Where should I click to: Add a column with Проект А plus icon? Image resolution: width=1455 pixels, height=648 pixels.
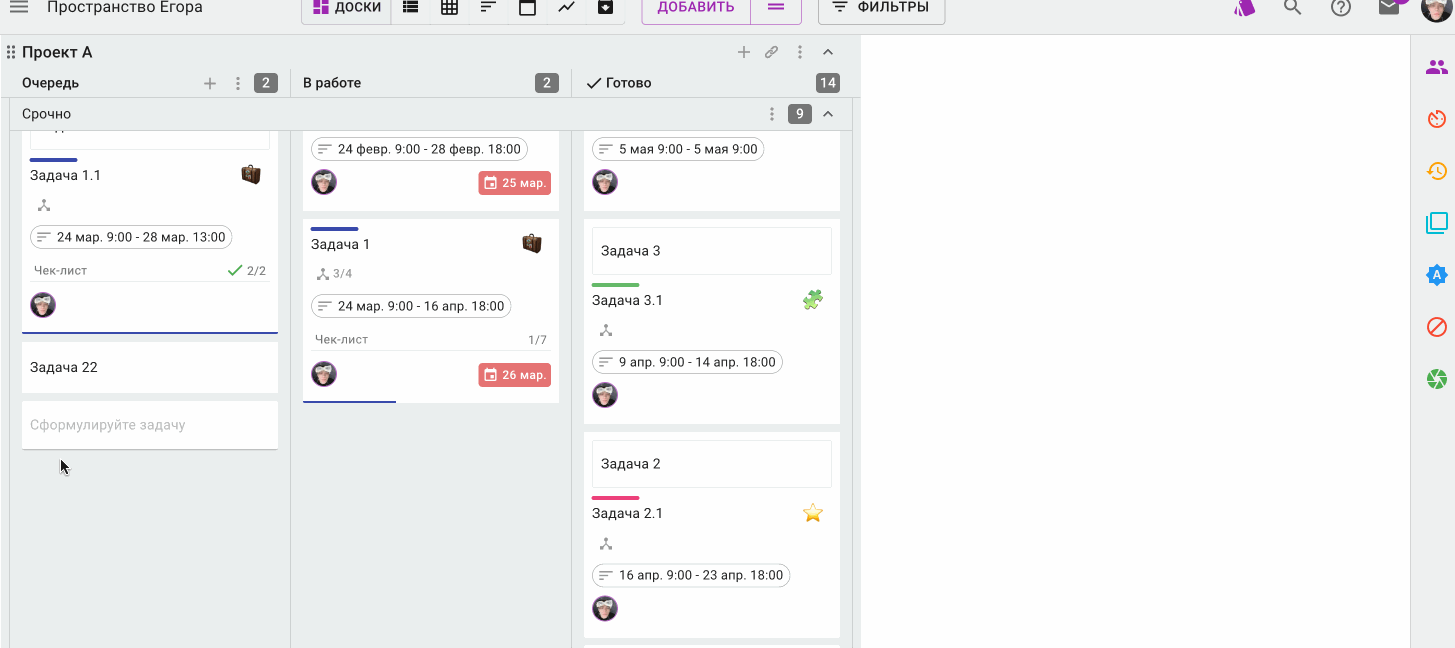point(743,52)
